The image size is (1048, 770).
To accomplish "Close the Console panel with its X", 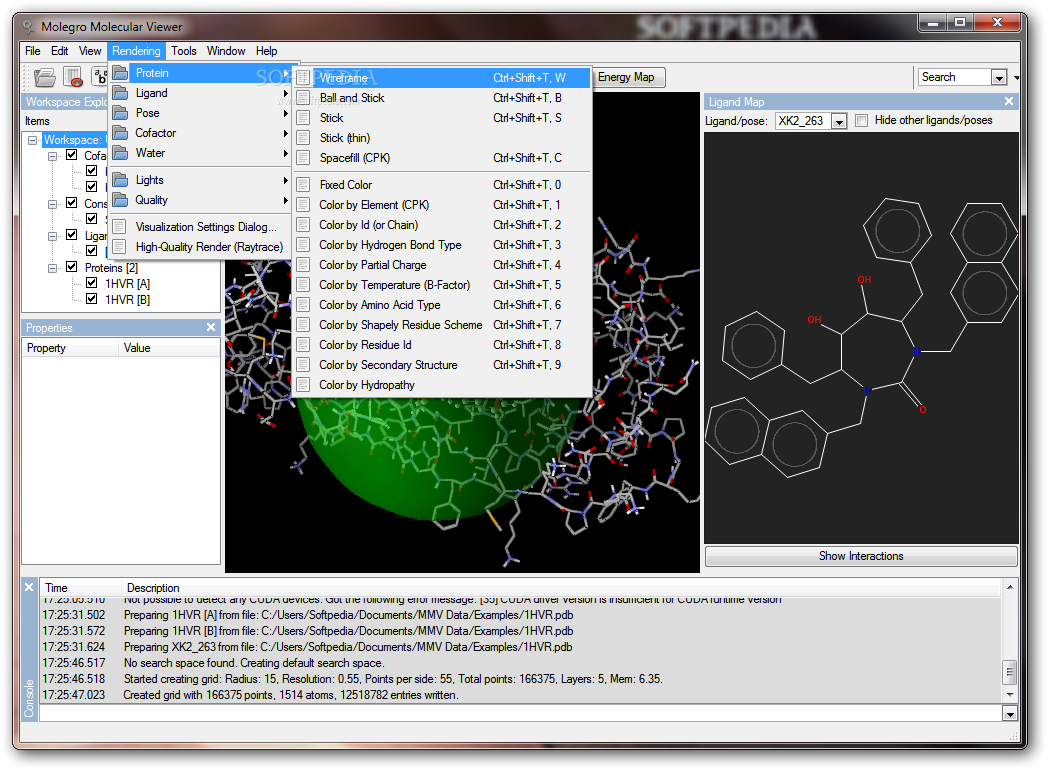I will click(x=29, y=588).
